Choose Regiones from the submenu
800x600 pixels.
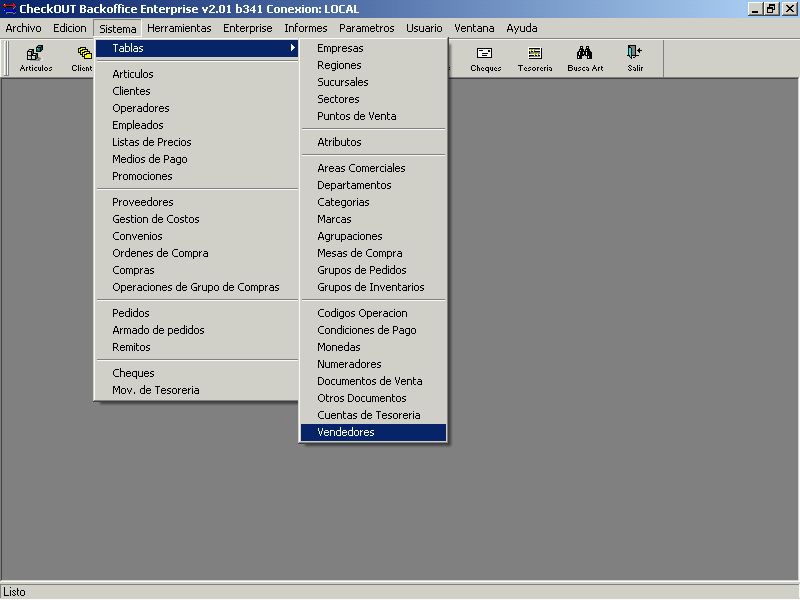point(373,65)
